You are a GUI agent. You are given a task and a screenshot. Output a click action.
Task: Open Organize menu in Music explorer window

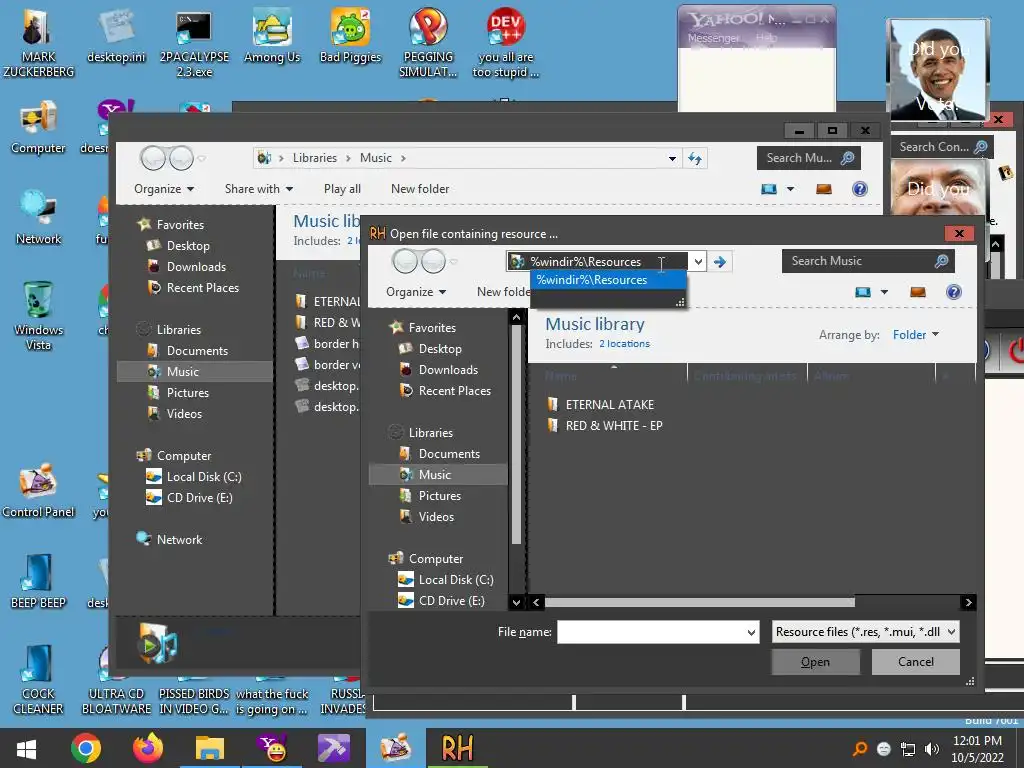click(164, 189)
